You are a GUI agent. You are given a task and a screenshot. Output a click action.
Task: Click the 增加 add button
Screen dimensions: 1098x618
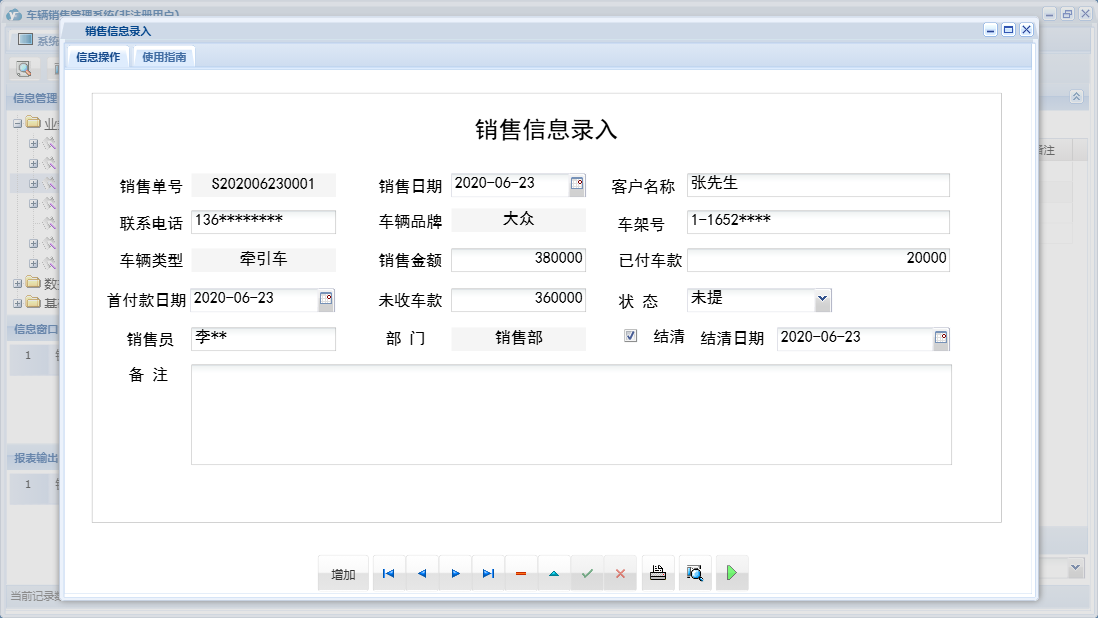click(x=343, y=573)
